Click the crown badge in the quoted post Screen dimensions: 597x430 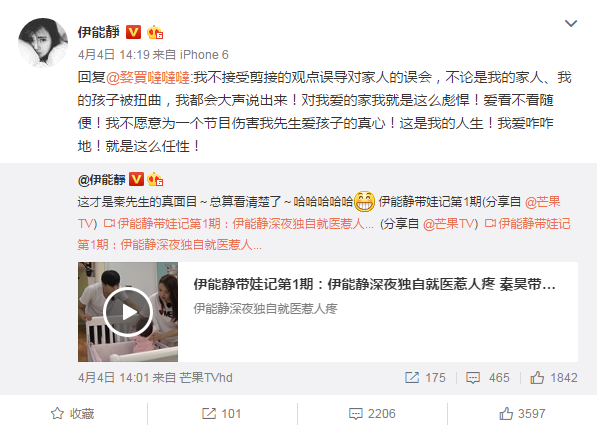click(x=155, y=179)
